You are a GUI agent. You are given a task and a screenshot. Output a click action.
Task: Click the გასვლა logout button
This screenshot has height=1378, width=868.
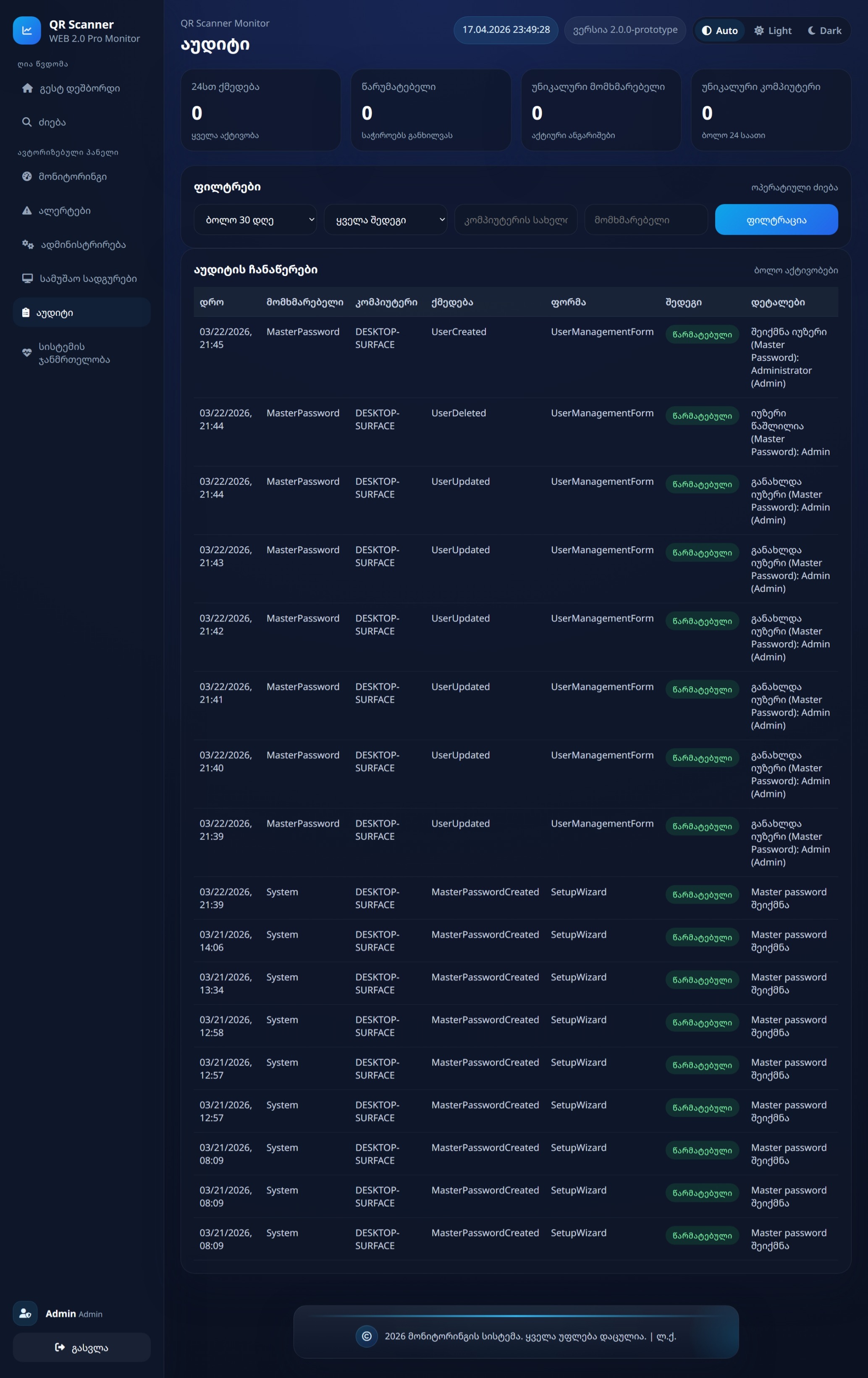pyautogui.click(x=82, y=1347)
